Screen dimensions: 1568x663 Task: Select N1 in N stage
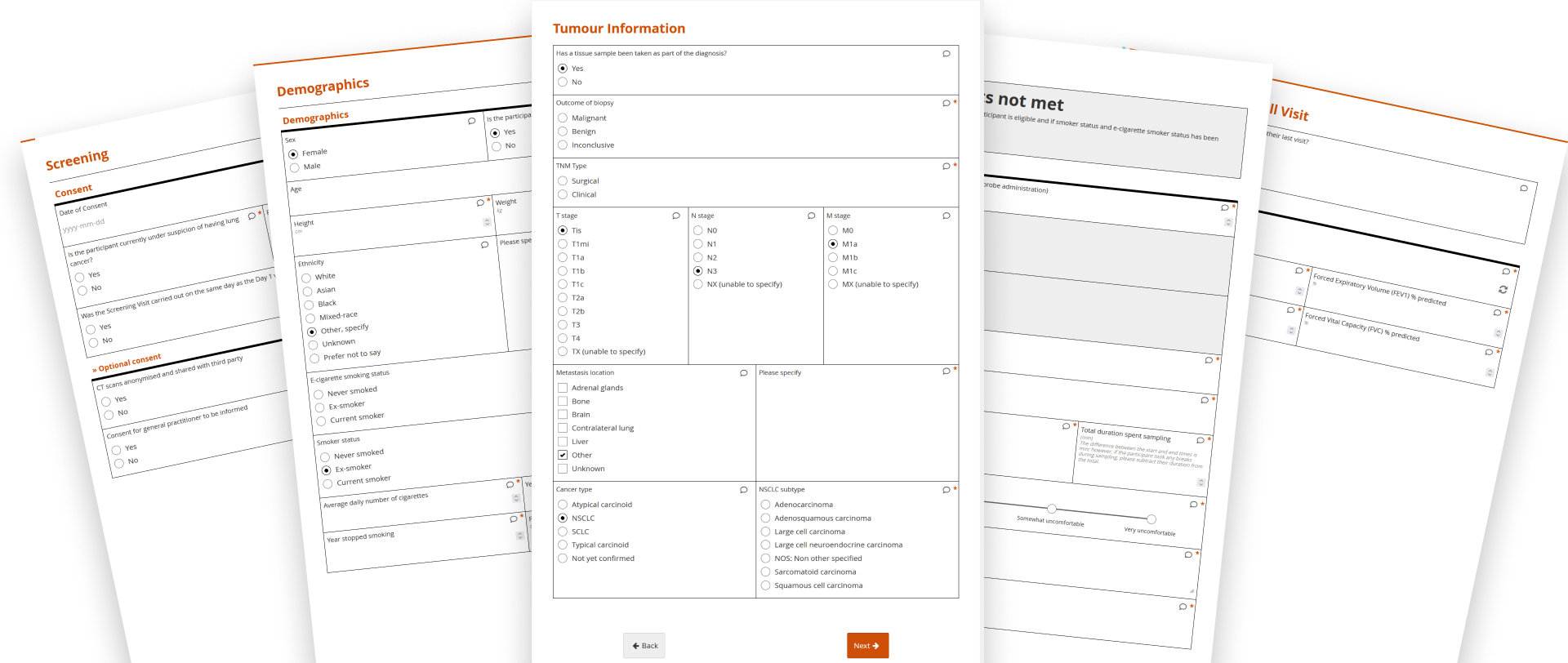click(x=698, y=244)
